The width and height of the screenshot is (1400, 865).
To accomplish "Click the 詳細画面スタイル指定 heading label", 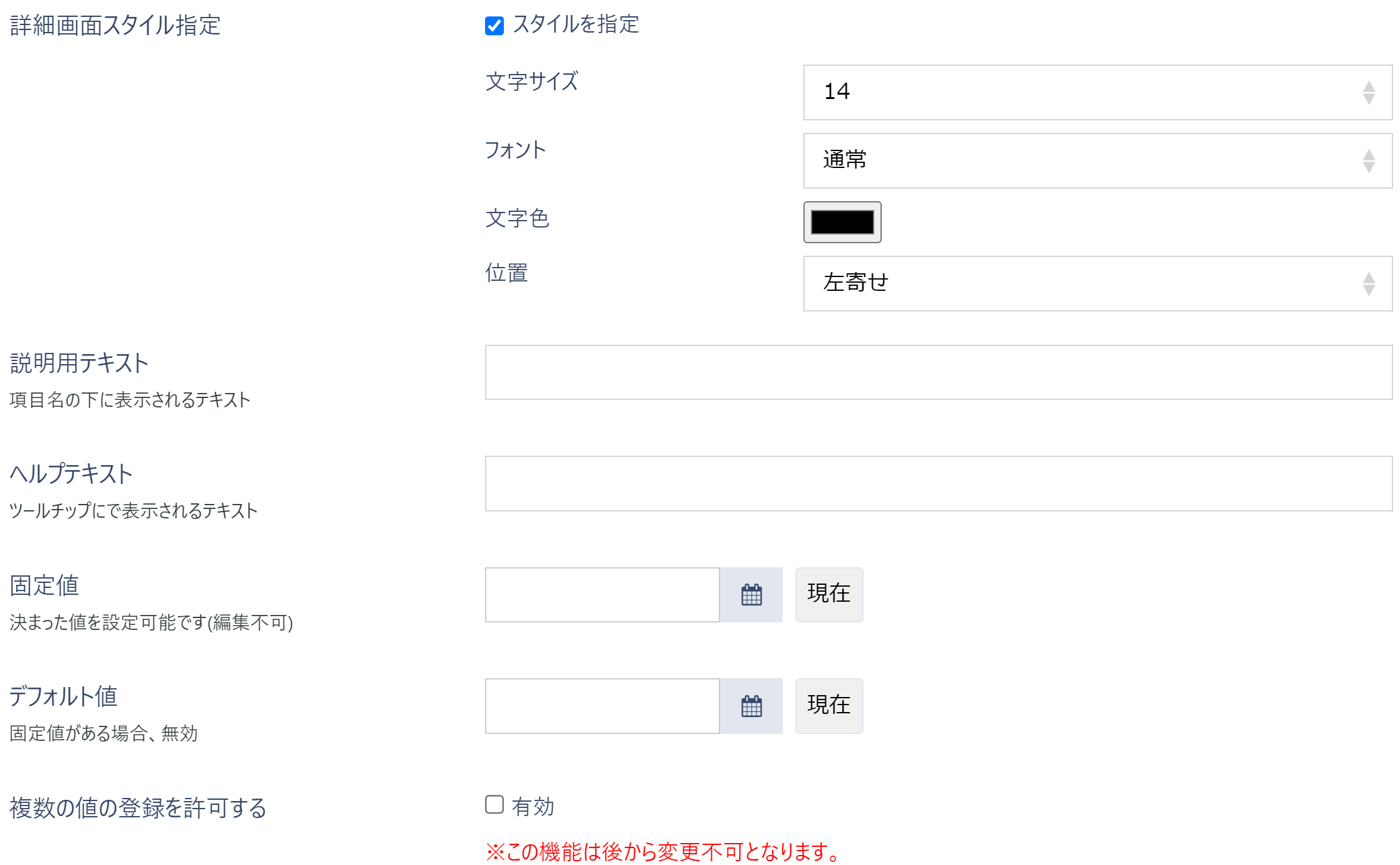I will (115, 26).
